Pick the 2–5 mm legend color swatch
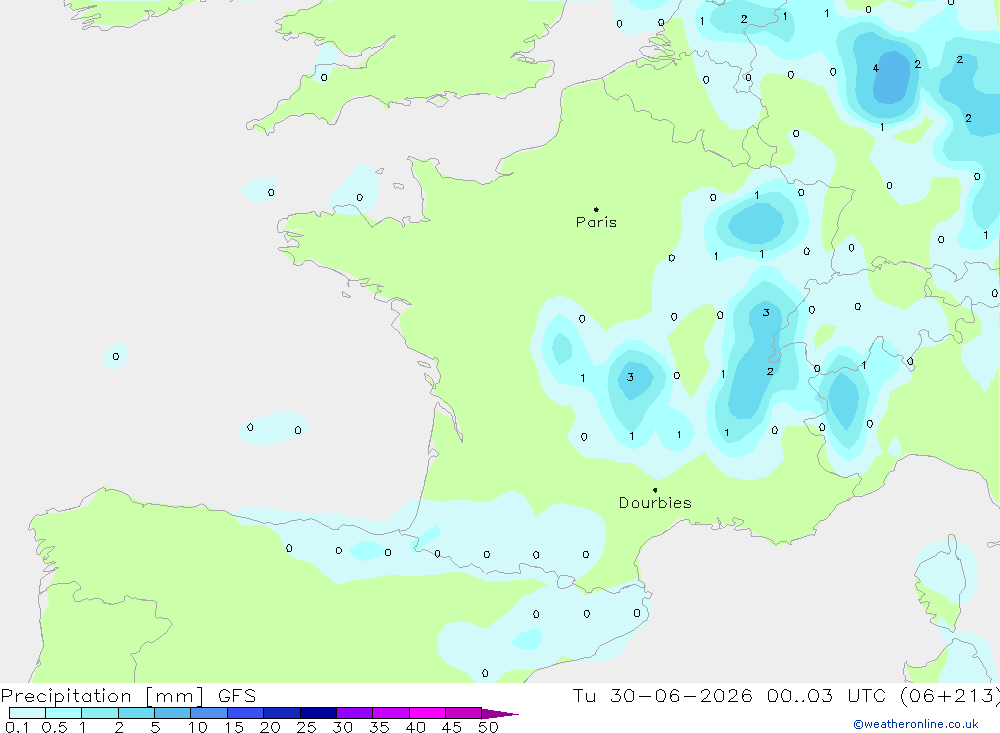The width and height of the screenshot is (1000, 733). click(x=136, y=713)
